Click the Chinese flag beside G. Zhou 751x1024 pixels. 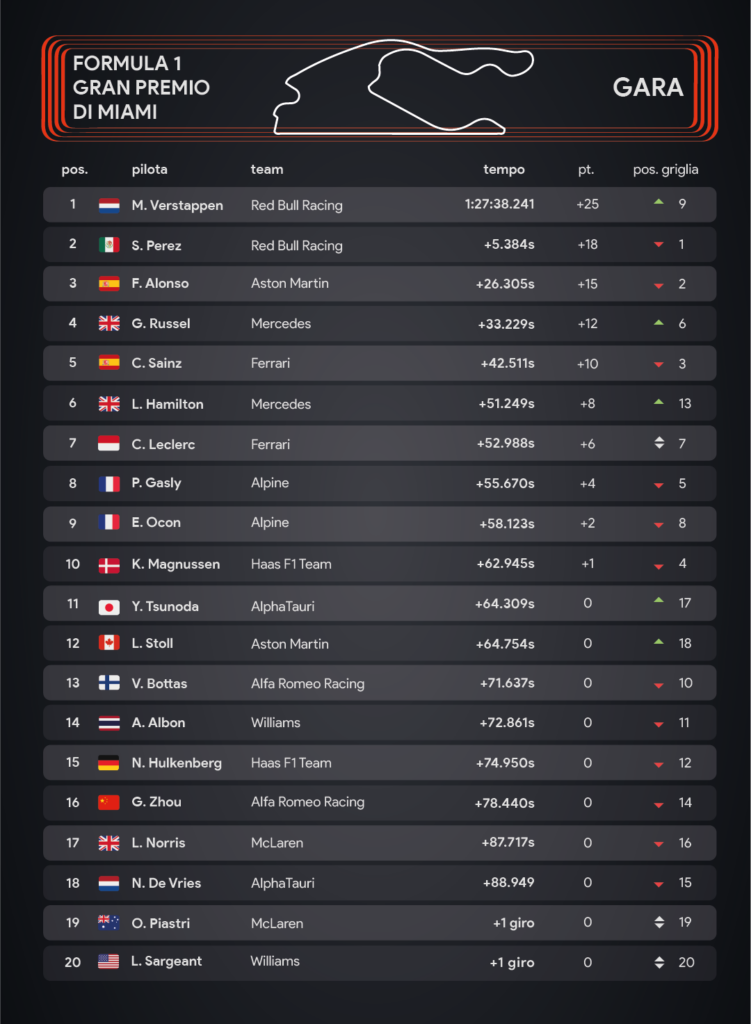[x=108, y=802]
